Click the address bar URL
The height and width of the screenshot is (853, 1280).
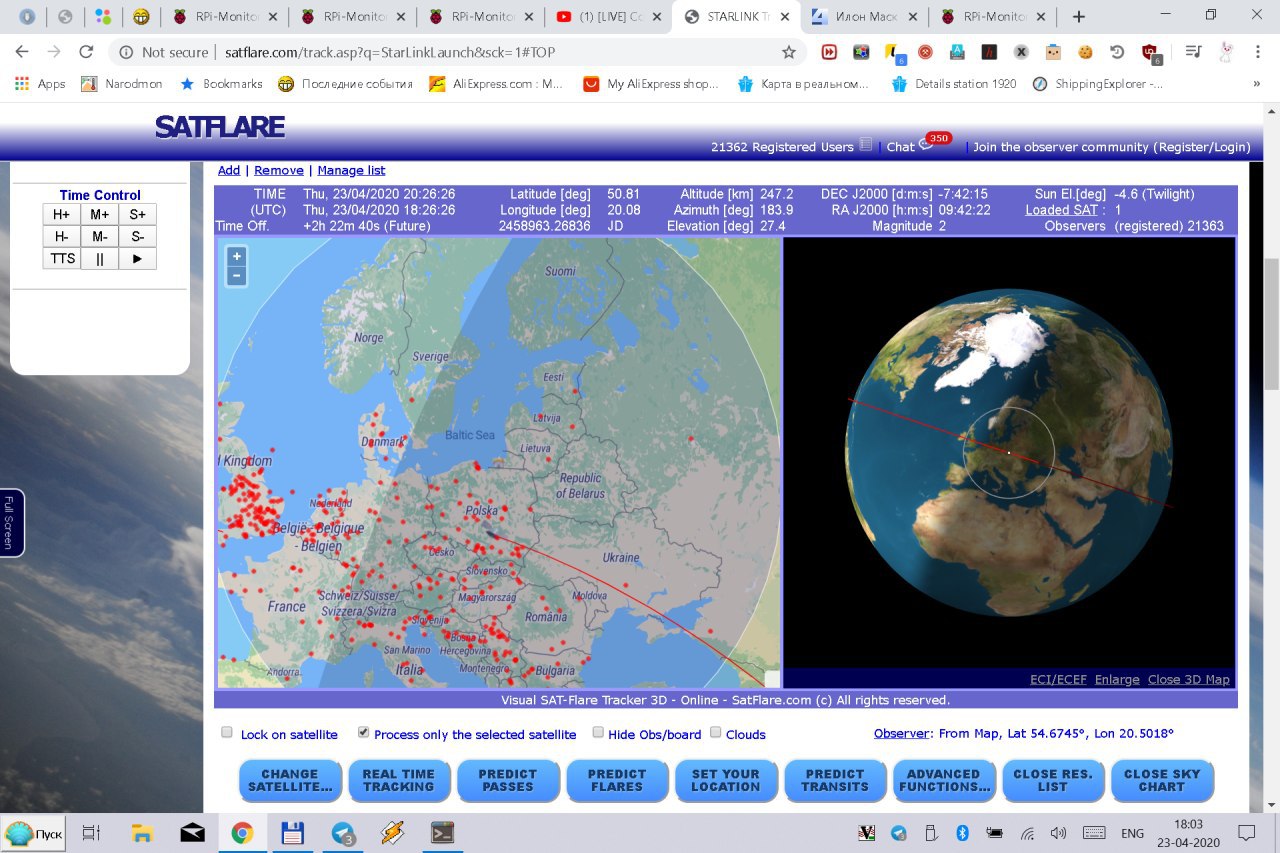coord(390,52)
